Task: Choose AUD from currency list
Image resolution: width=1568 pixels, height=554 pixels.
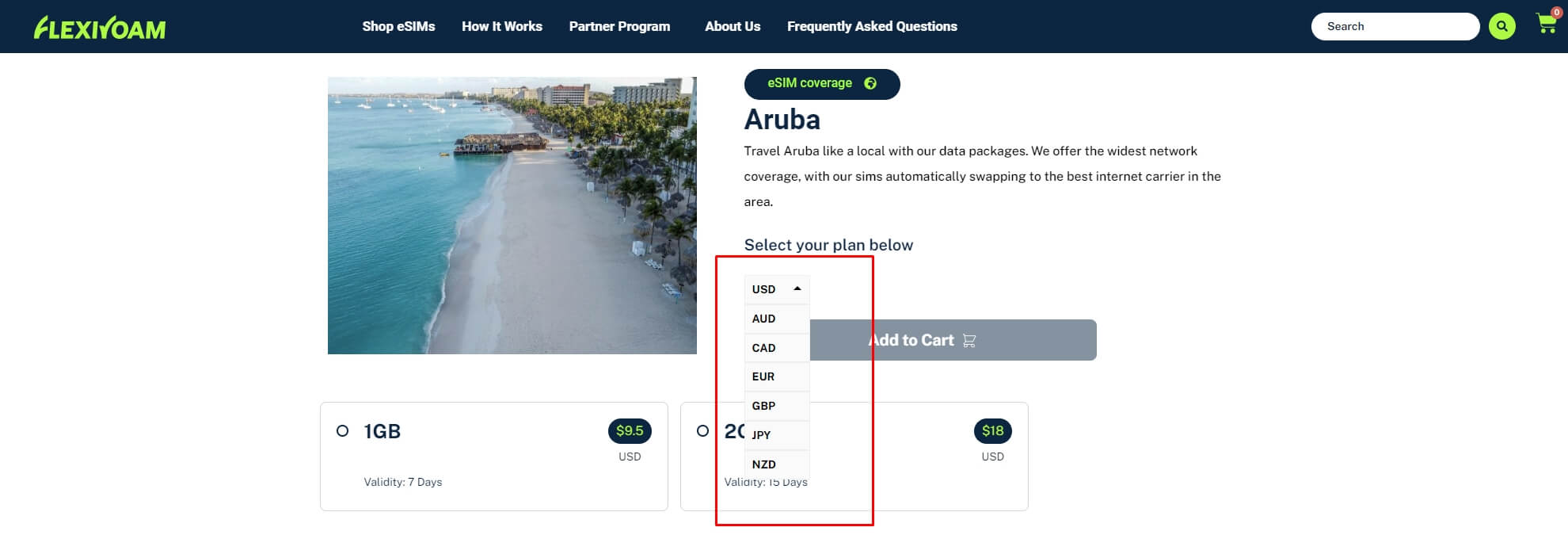Action: (x=764, y=319)
